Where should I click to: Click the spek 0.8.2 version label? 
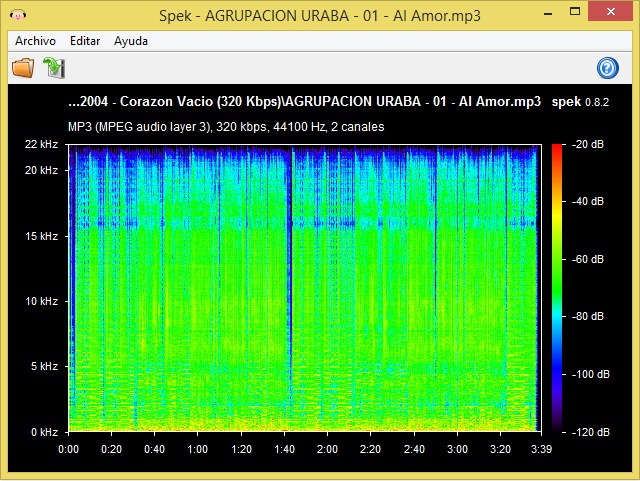pos(580,102)
